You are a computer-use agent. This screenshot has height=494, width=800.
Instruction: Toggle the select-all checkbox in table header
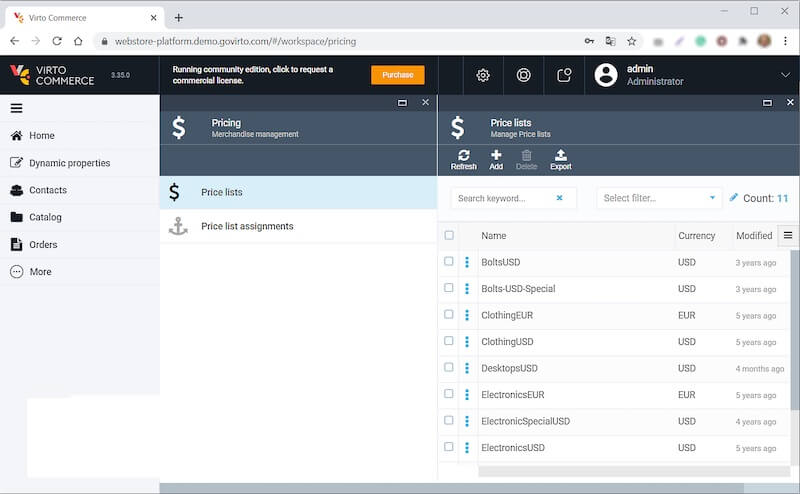click(449, 236)
